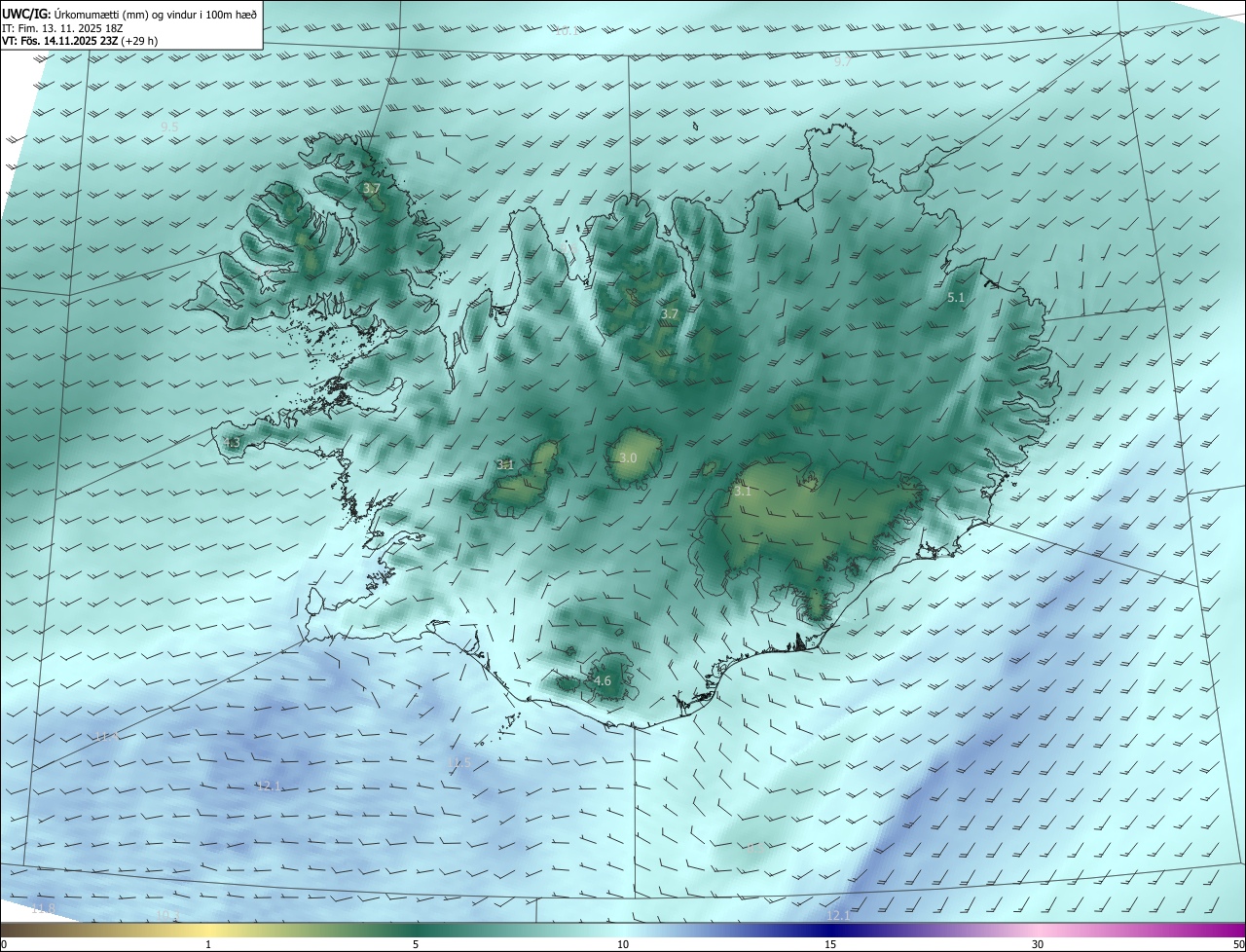The height and width of the screenshot is (952, 1246).
Task: Click the 9.7 value label
Action: pyautogui.click(x=843, y=61)
